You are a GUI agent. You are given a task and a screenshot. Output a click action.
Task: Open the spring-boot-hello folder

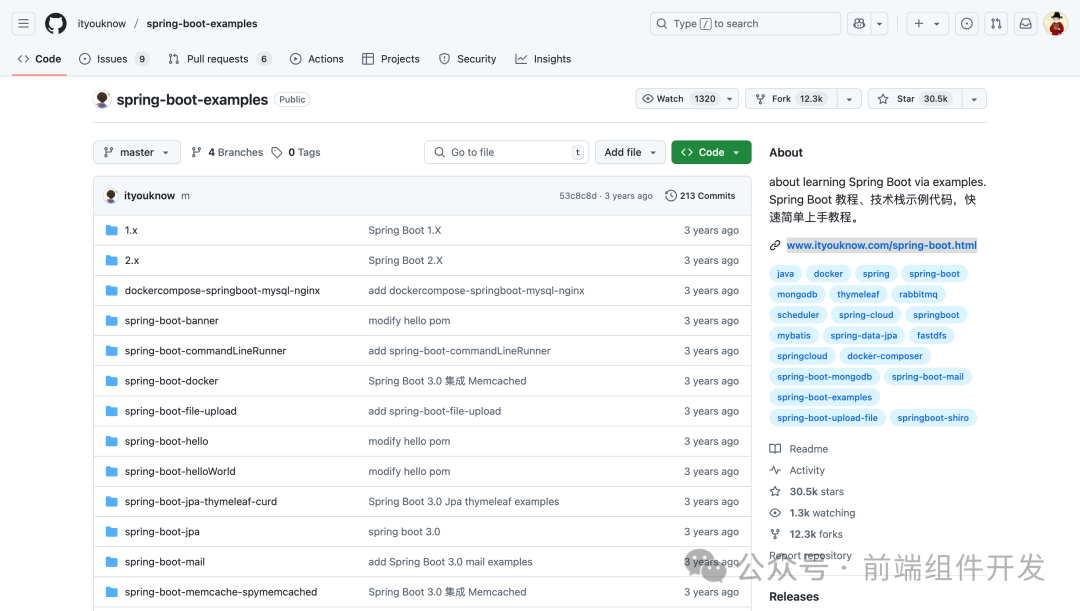click(x=166, y=441)
